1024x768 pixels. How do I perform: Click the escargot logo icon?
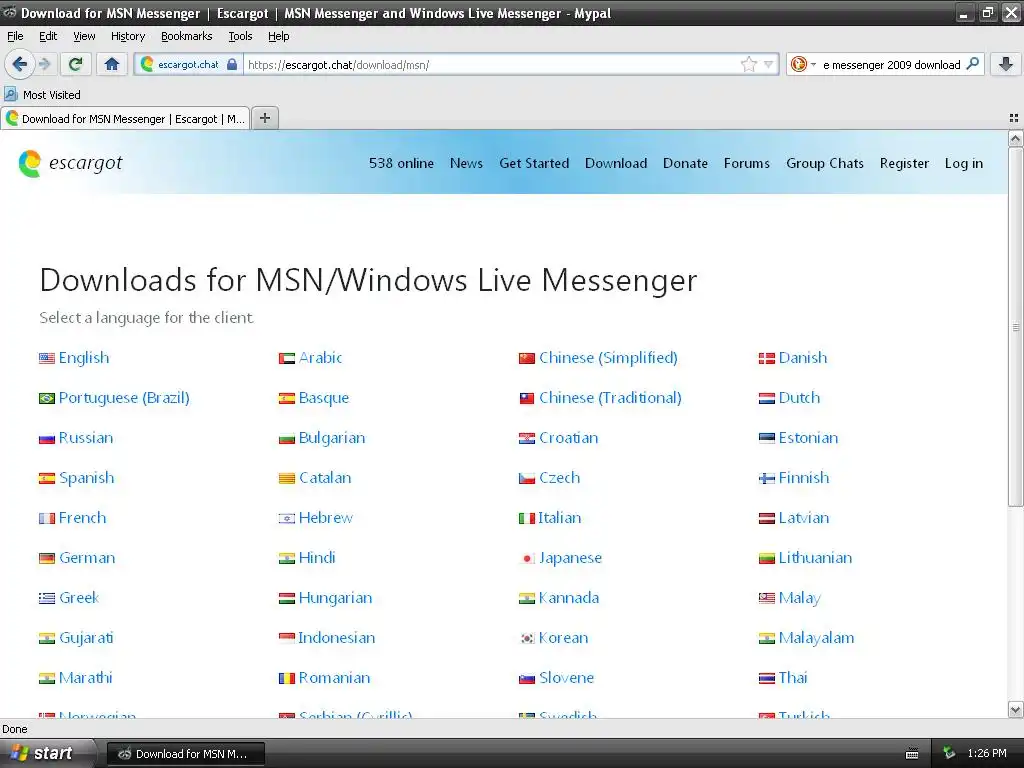point(29,163)
